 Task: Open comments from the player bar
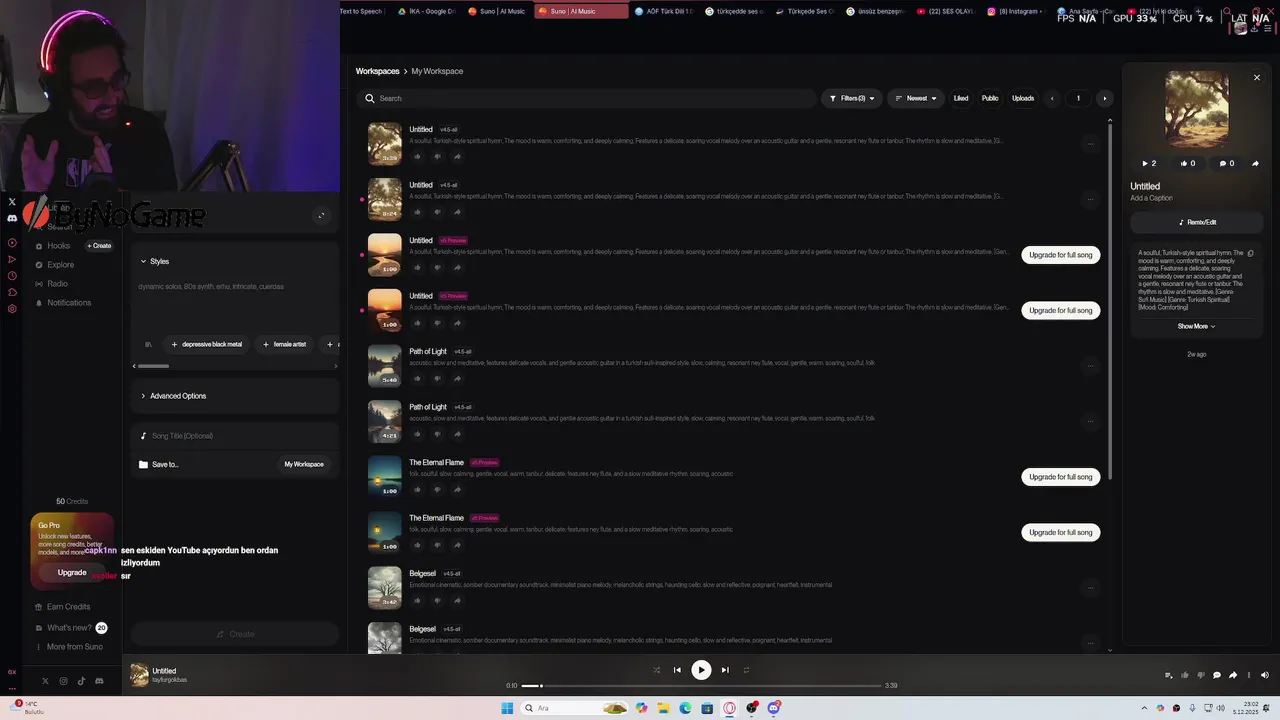[1216, 675]
